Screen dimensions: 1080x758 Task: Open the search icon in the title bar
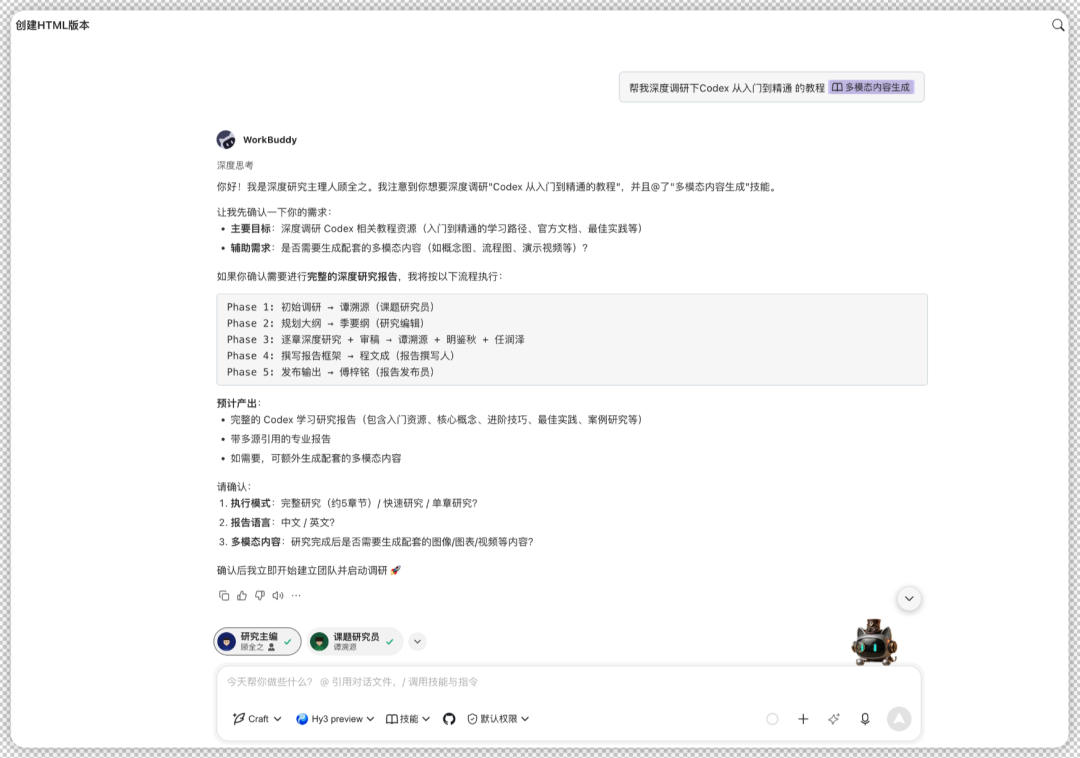click(x=1058, y=25)
